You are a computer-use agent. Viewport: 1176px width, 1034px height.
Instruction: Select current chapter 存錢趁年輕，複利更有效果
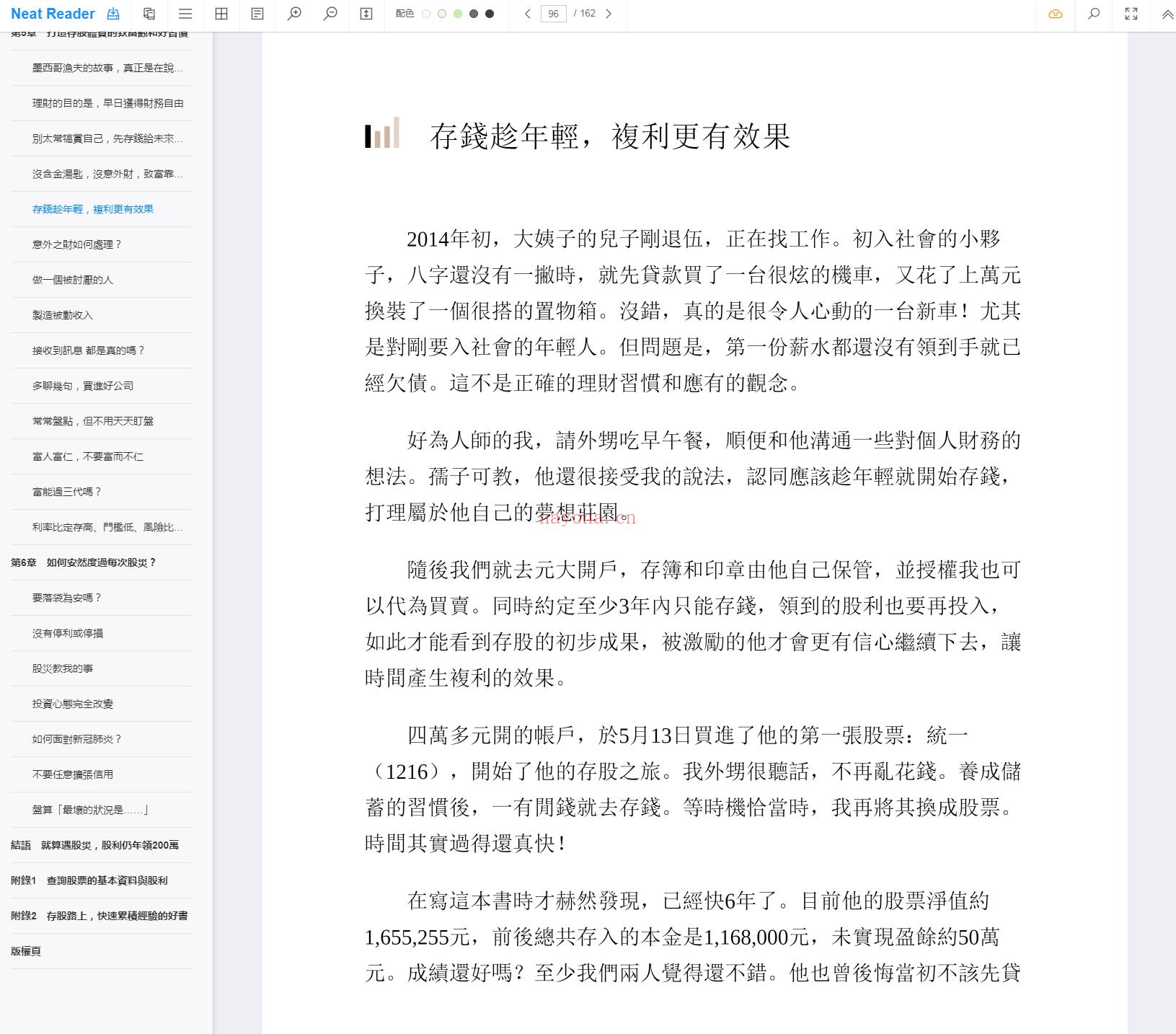pos(93,209)
